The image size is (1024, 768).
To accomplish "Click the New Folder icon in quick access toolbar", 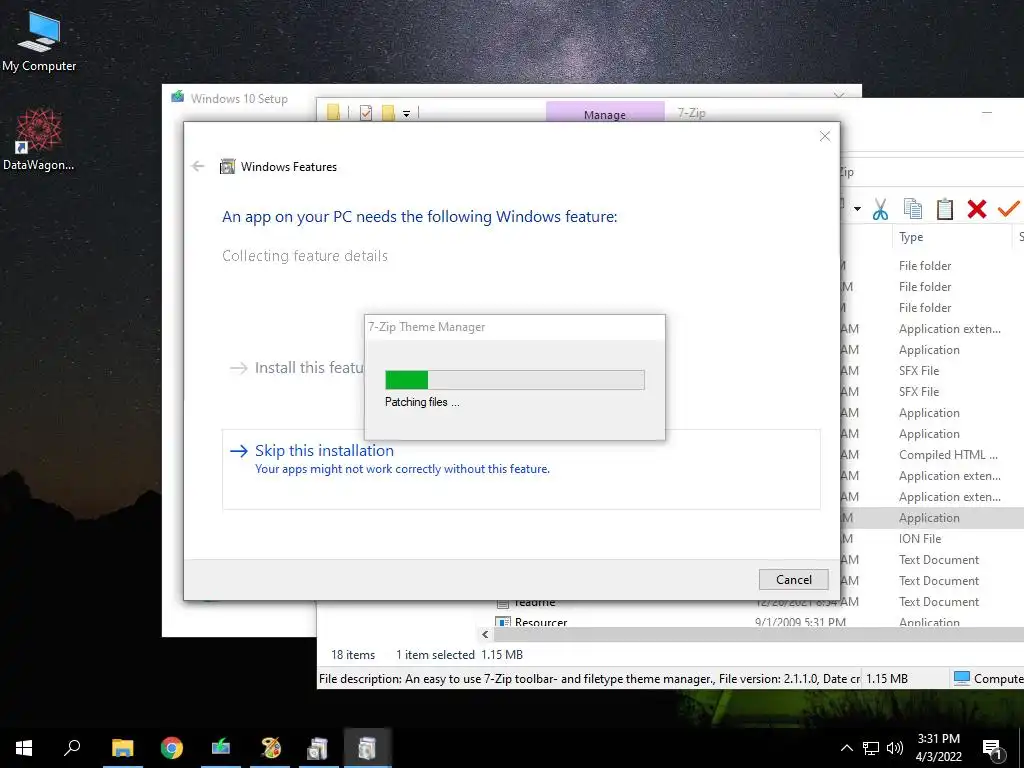I will [388, 113].
